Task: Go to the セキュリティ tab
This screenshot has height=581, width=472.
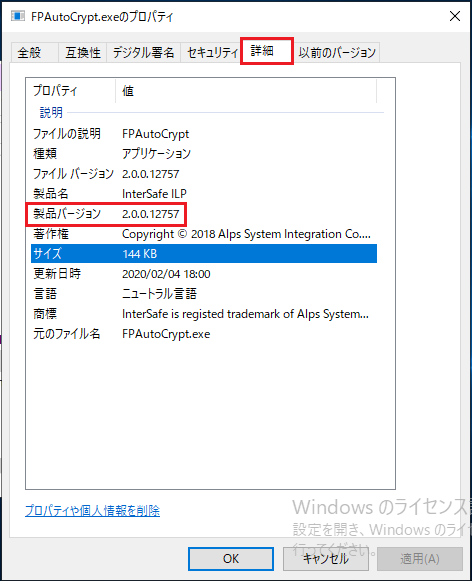Action: 212,52
